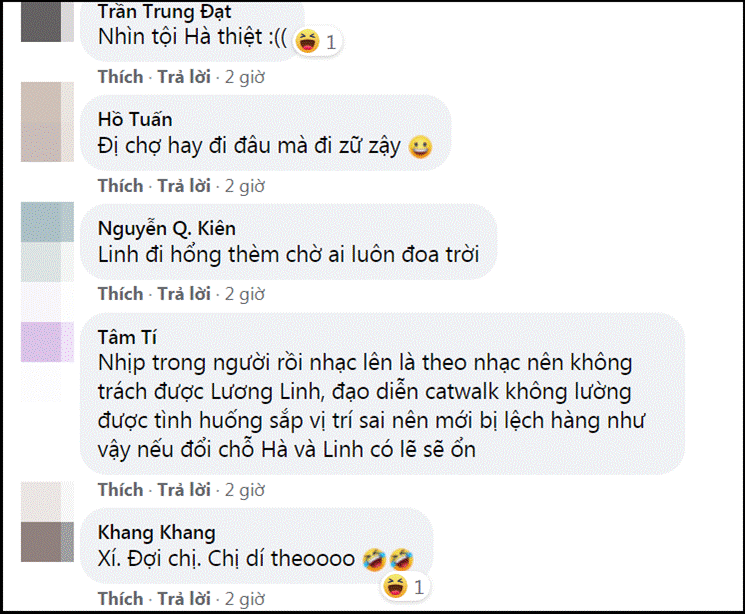Select Trả lời below Tâm Tí's comment
Image resolution: width=745 pixels, height=614 pixels.
184,490
